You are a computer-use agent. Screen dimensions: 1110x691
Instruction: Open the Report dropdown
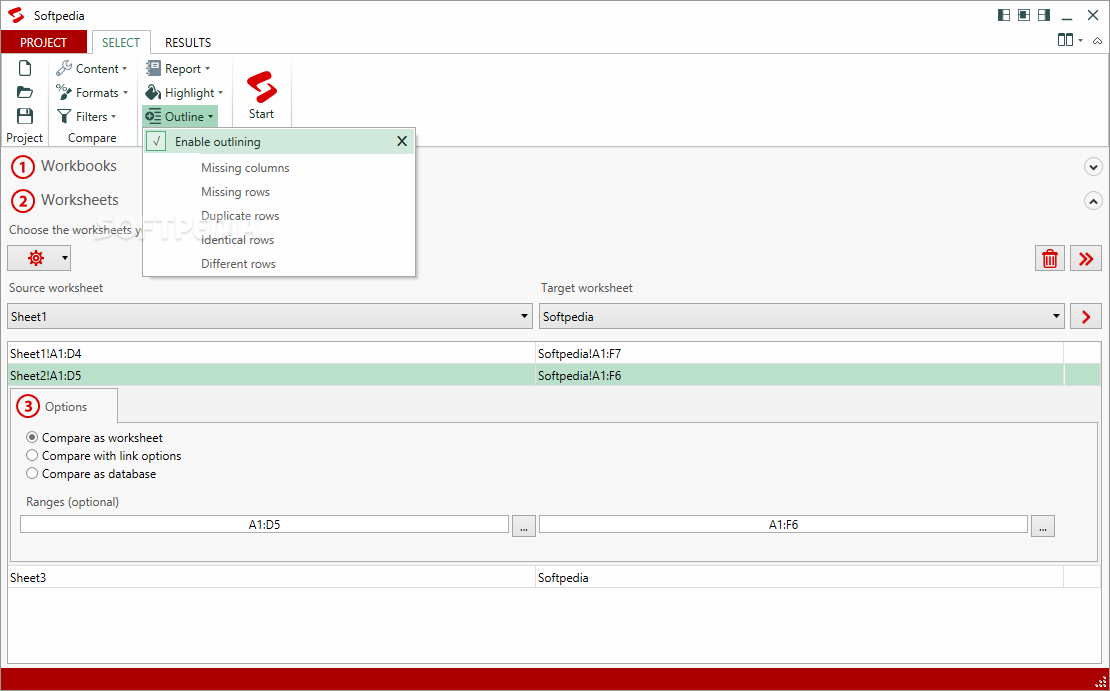coord(178,69)
